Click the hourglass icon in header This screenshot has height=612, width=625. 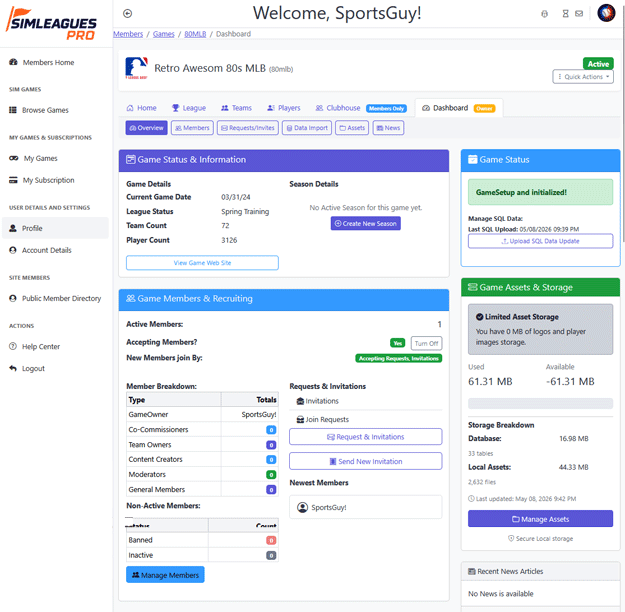pos(565,14)
